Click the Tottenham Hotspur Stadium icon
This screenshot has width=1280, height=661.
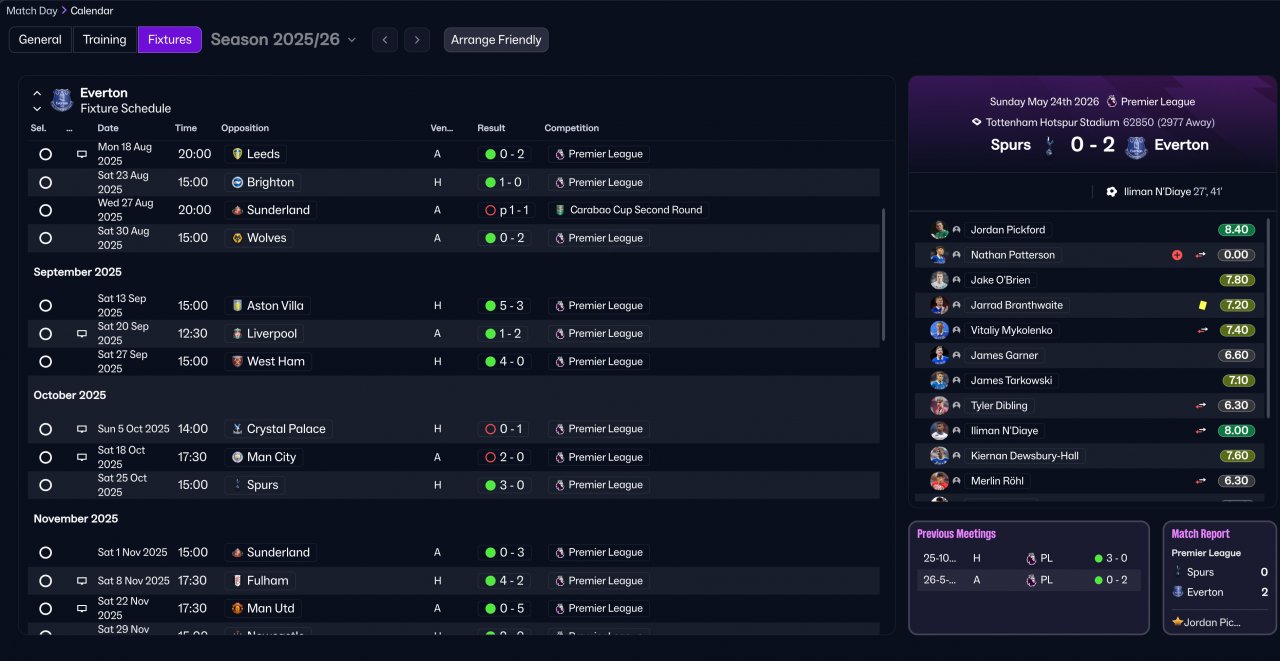pos(976,122)
